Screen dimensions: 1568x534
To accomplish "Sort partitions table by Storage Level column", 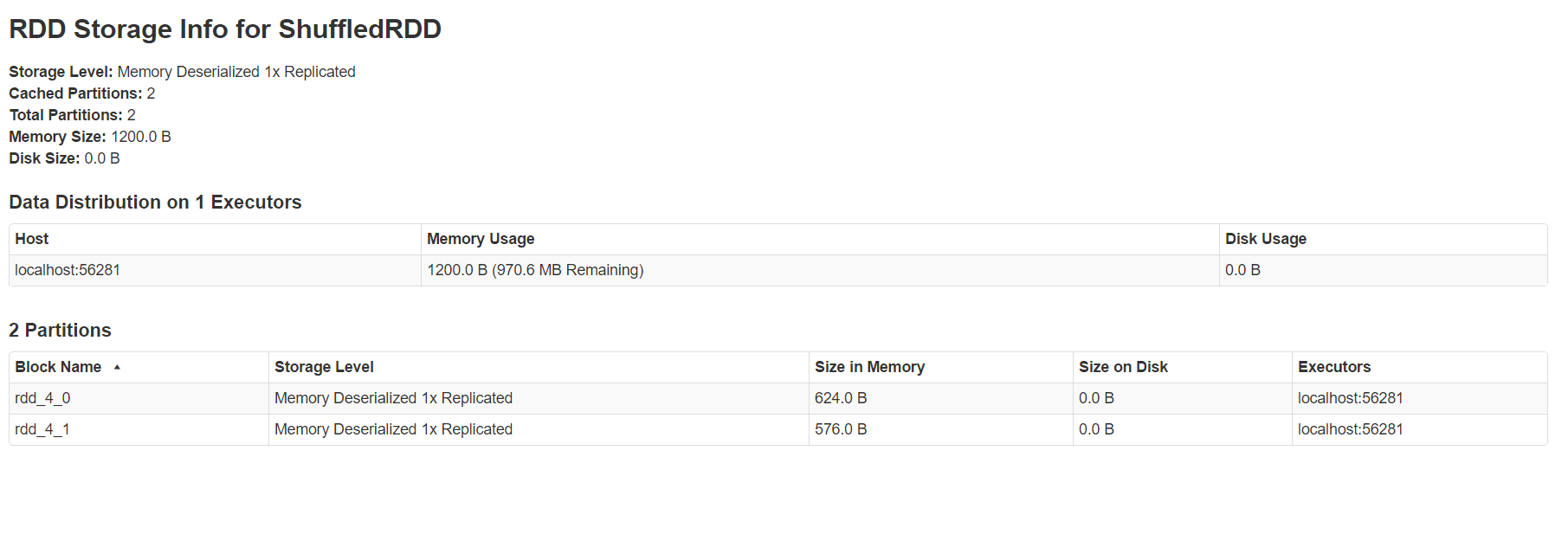I will pyautogui.click(x=324, y=367).
